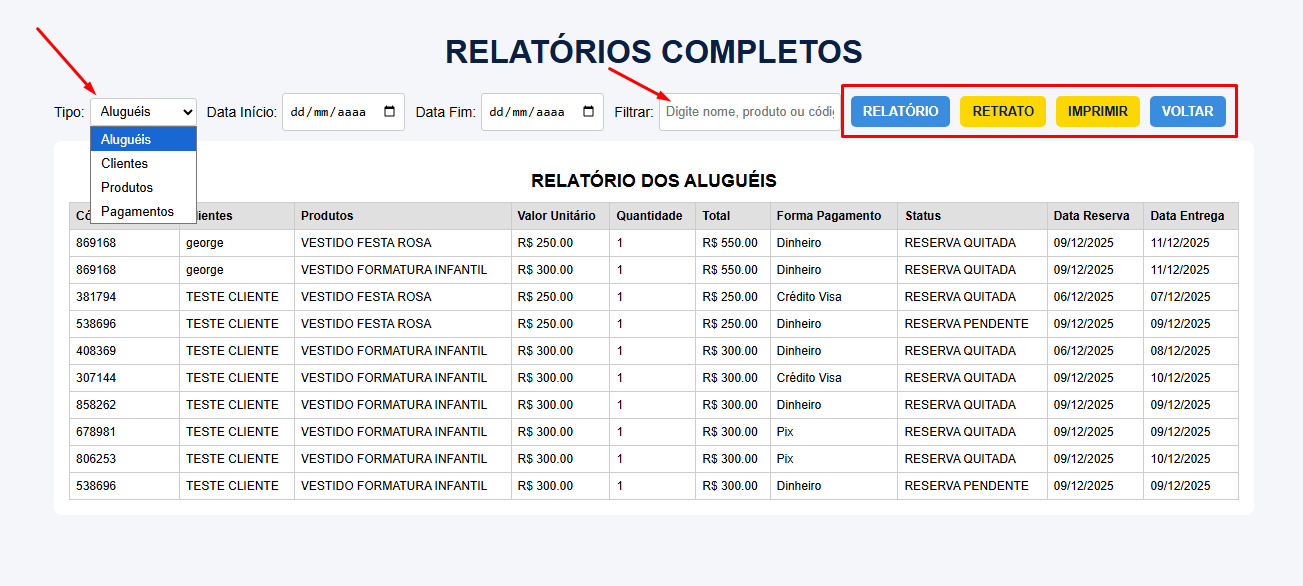Click the Data Fim date field
This screenshot has width=1303, height=586.
click(542, 112)
